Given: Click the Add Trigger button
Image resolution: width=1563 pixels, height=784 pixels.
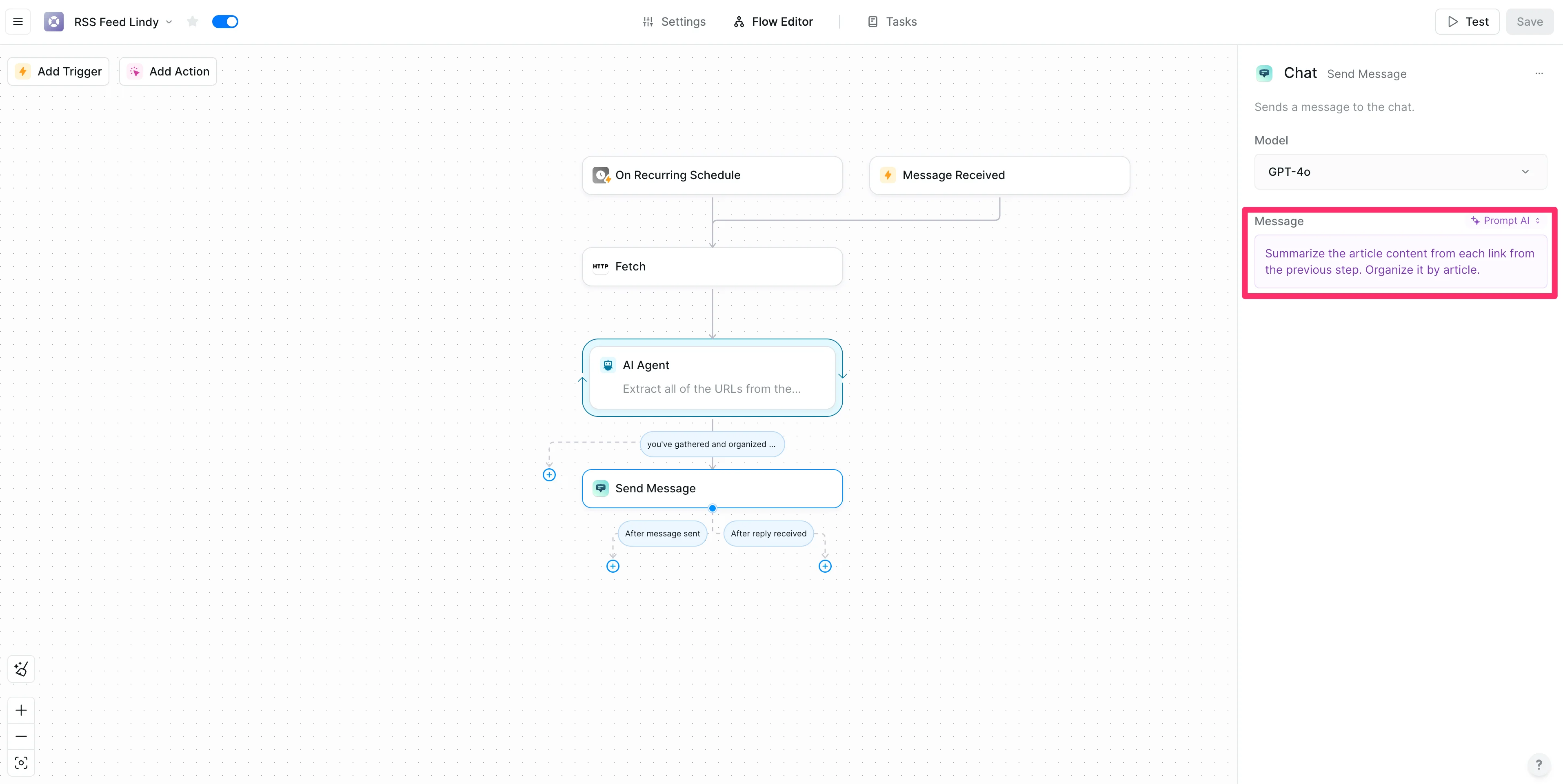Looking at the screenshot, I should (x=59, y=71).
